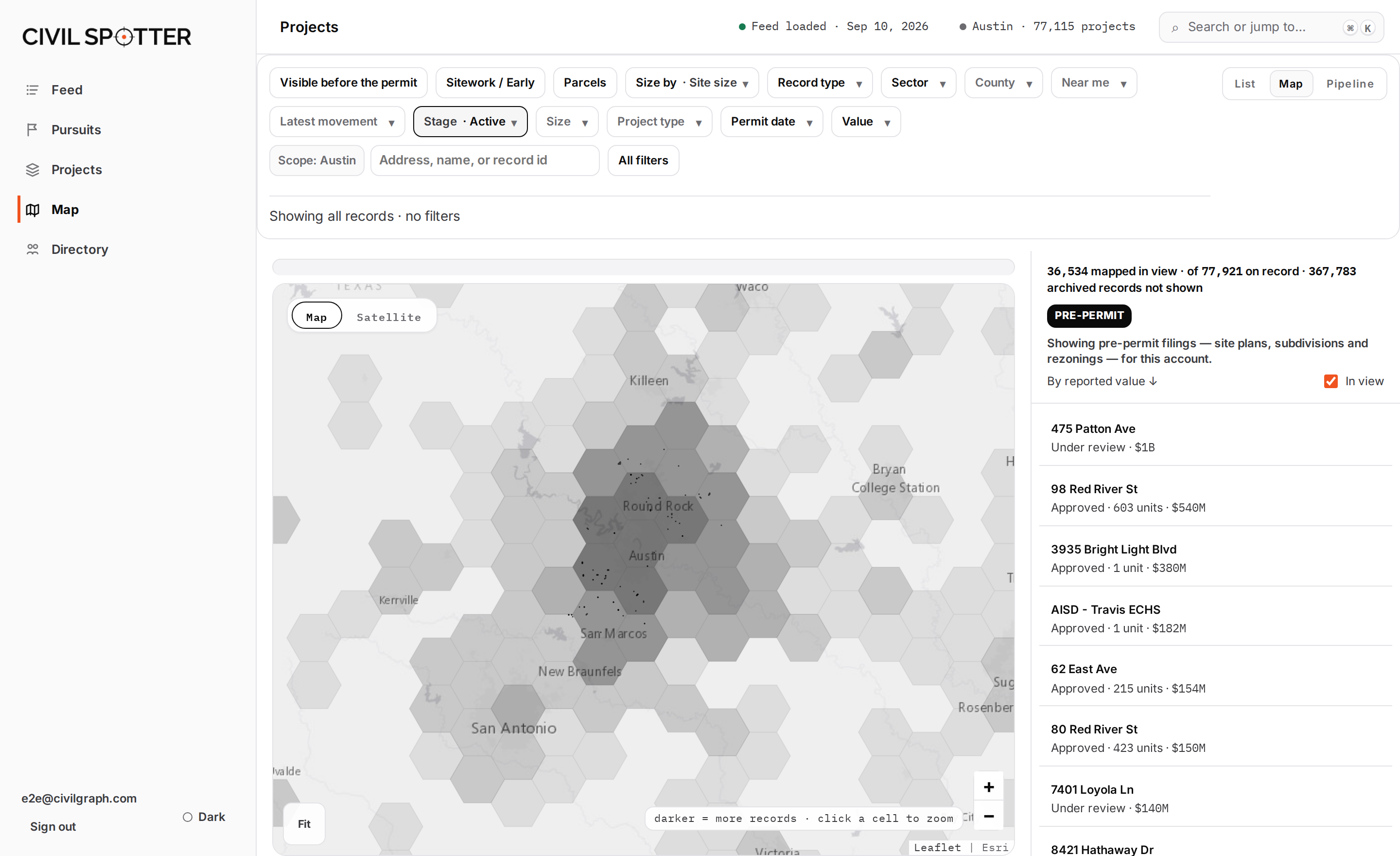Screen dimensions: 1400x856
Task: Click the Projects layers icon
Action: 33,169
